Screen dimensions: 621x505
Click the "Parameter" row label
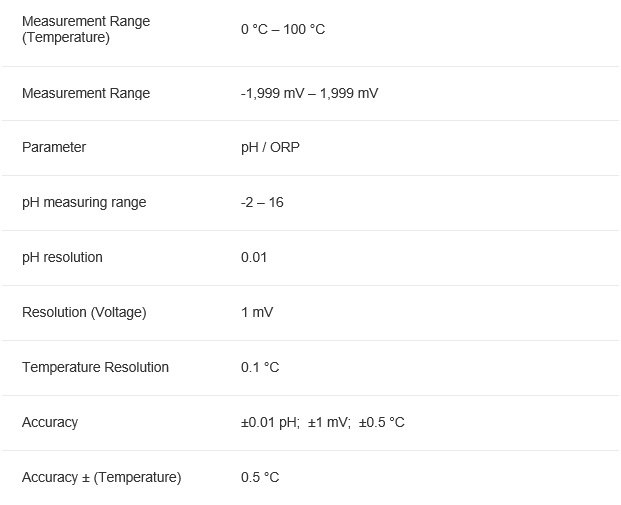(54, 147)
